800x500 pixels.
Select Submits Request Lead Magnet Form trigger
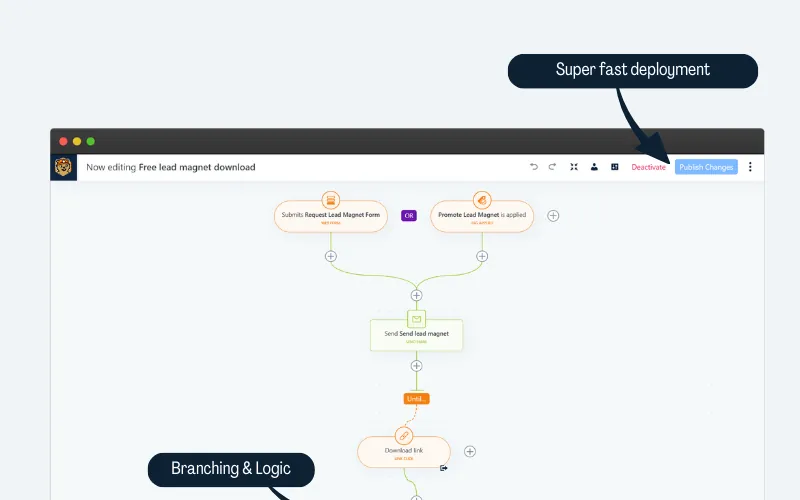pyautogui.click(x=331, y=217)
